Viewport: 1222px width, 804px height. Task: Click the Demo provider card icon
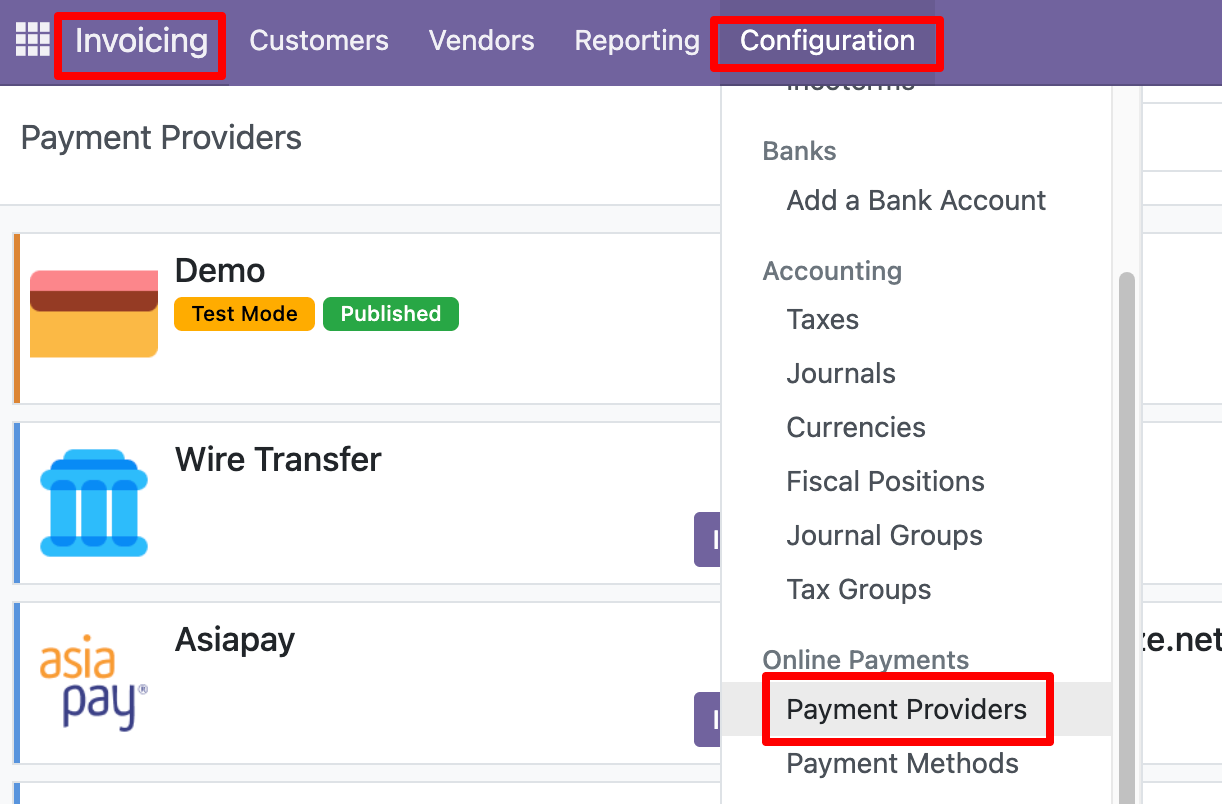point(94,313)
